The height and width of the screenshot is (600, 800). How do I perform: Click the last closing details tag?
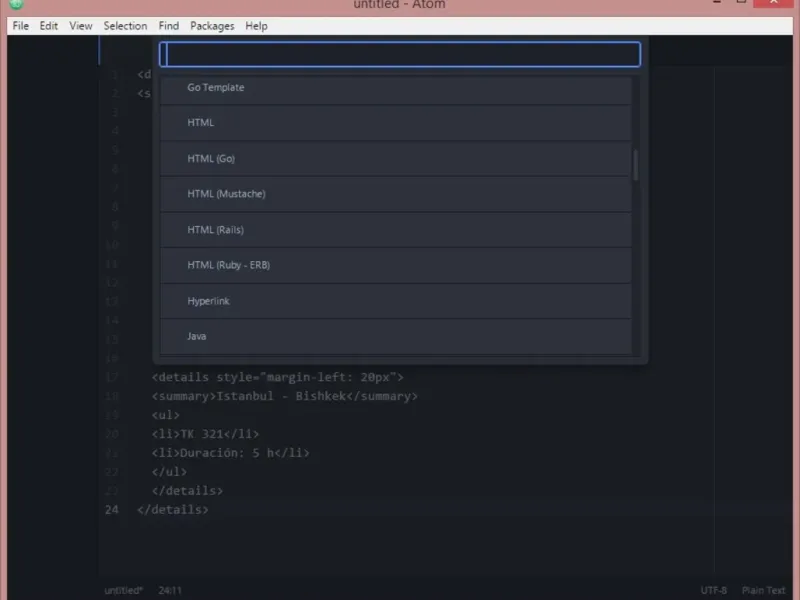coord(173,510)
